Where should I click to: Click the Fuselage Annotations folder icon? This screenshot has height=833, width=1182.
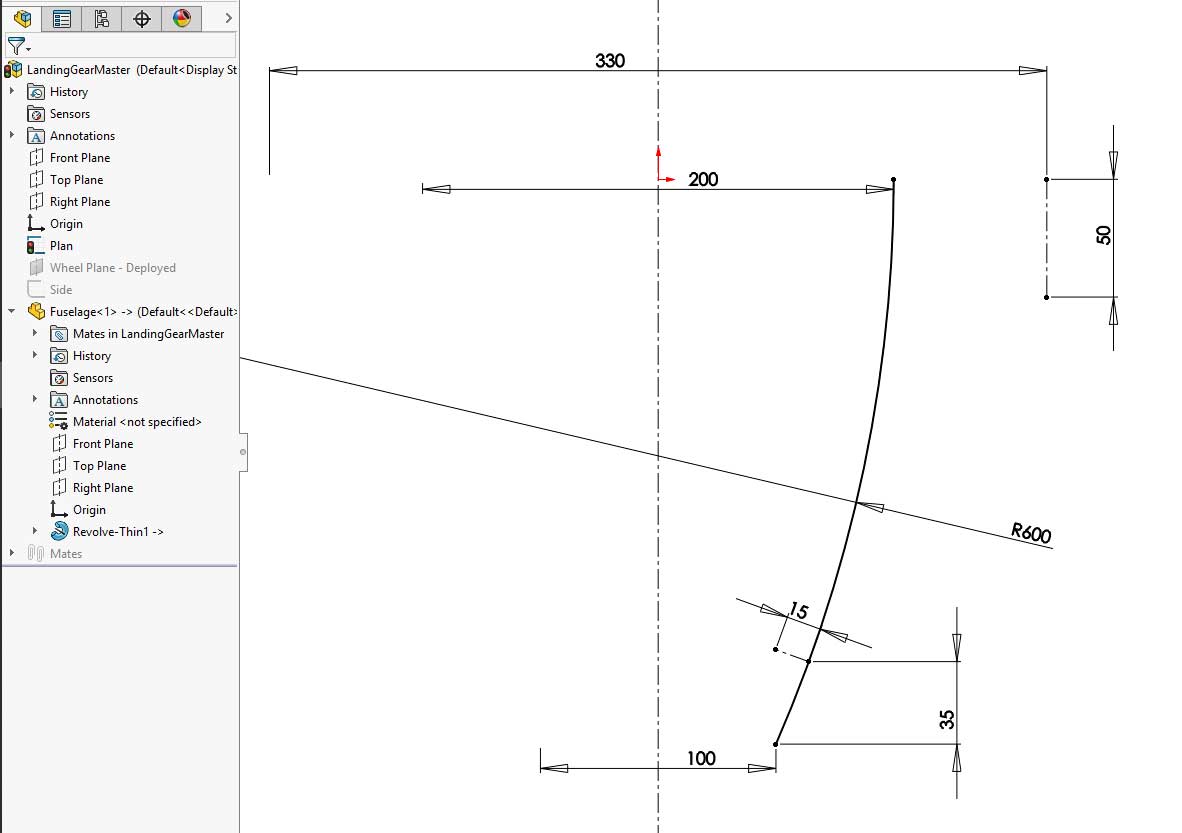59,400
